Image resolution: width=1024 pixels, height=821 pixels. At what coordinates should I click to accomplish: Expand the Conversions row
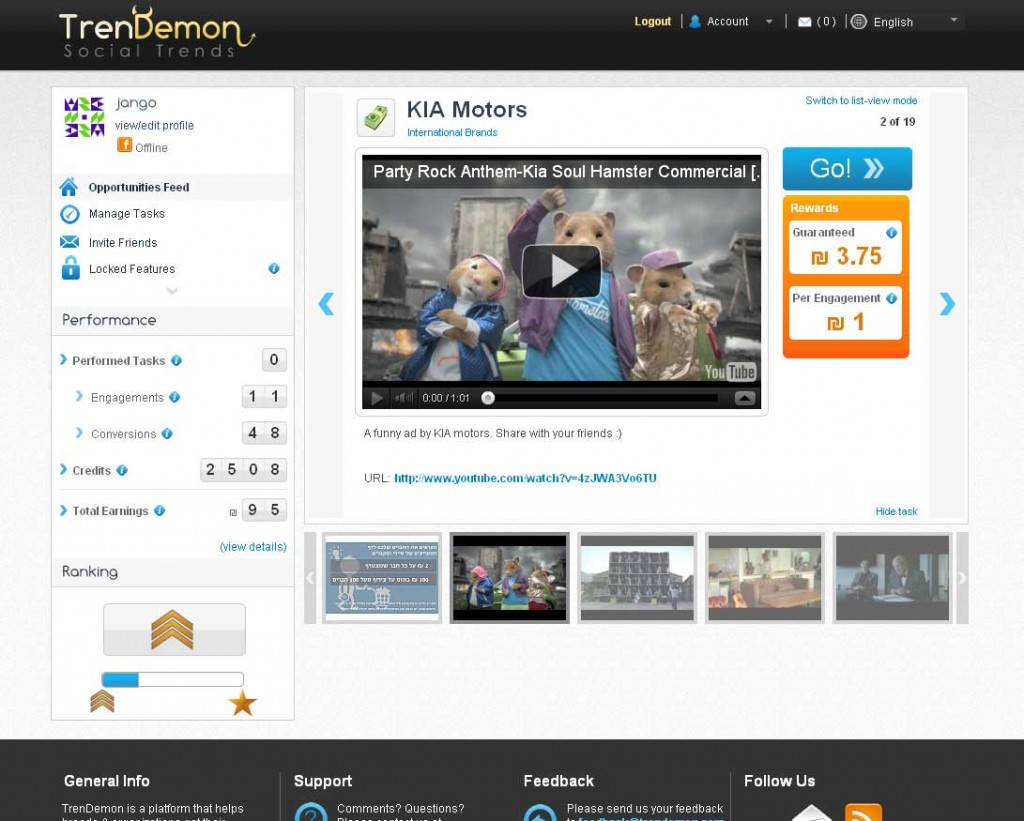coord(79,433)
